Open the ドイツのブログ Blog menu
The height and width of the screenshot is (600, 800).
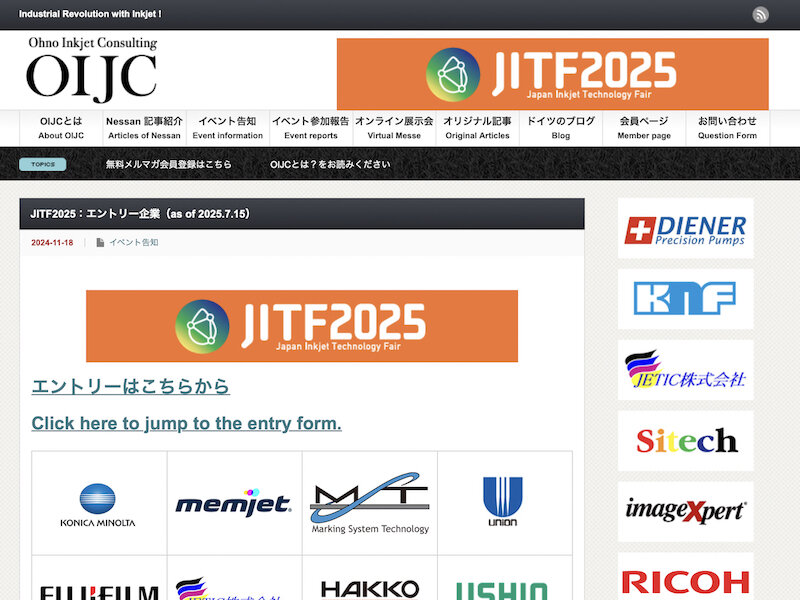(561, 128)
